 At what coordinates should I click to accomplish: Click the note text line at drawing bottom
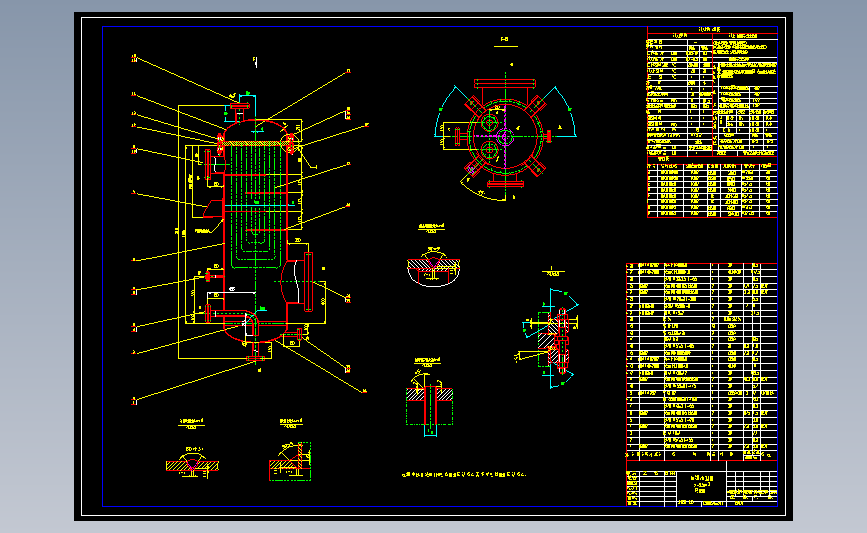pyautogui.click(x=464, y=474)
